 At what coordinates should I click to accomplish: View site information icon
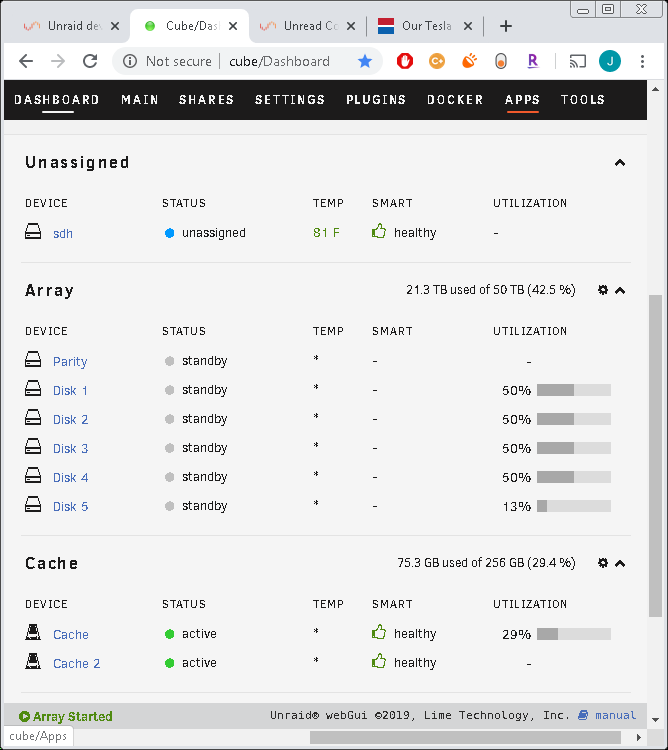130,61
